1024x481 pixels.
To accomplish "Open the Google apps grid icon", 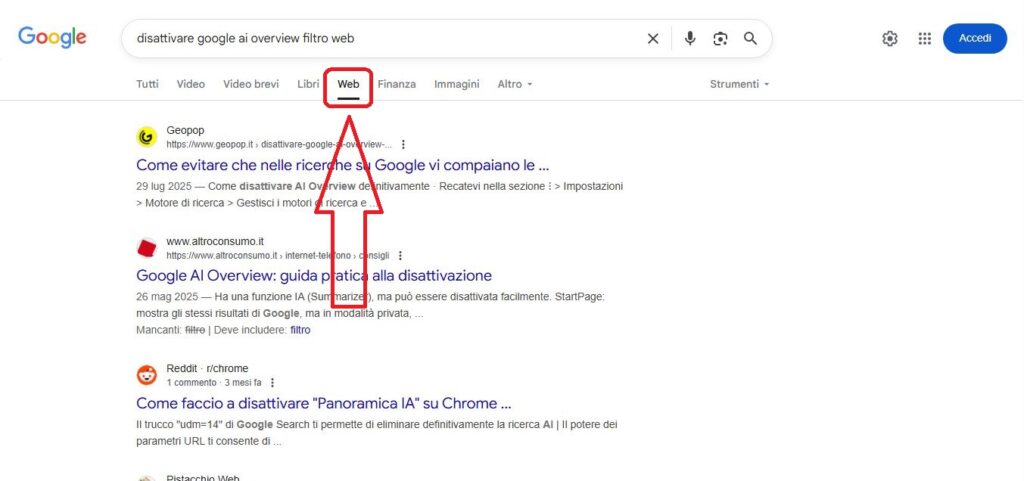I will click(925, 39).
